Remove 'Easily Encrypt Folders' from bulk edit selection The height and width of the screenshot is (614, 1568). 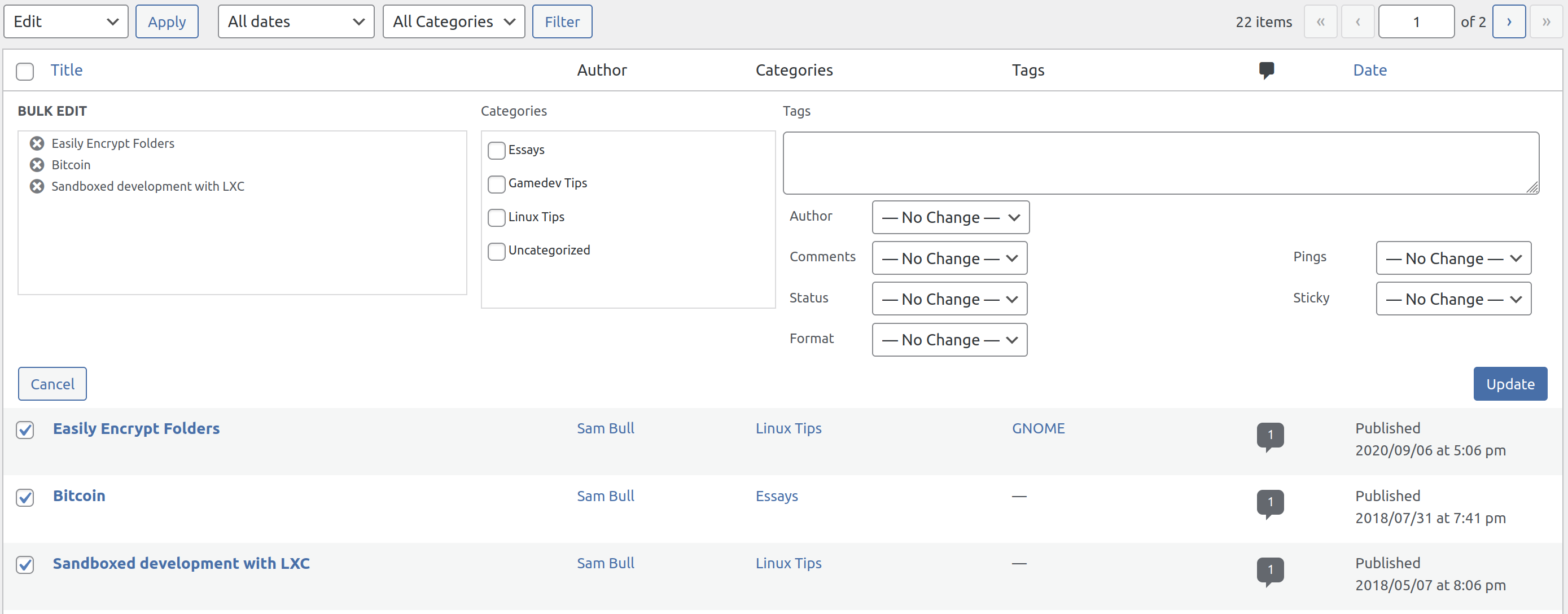37,143
